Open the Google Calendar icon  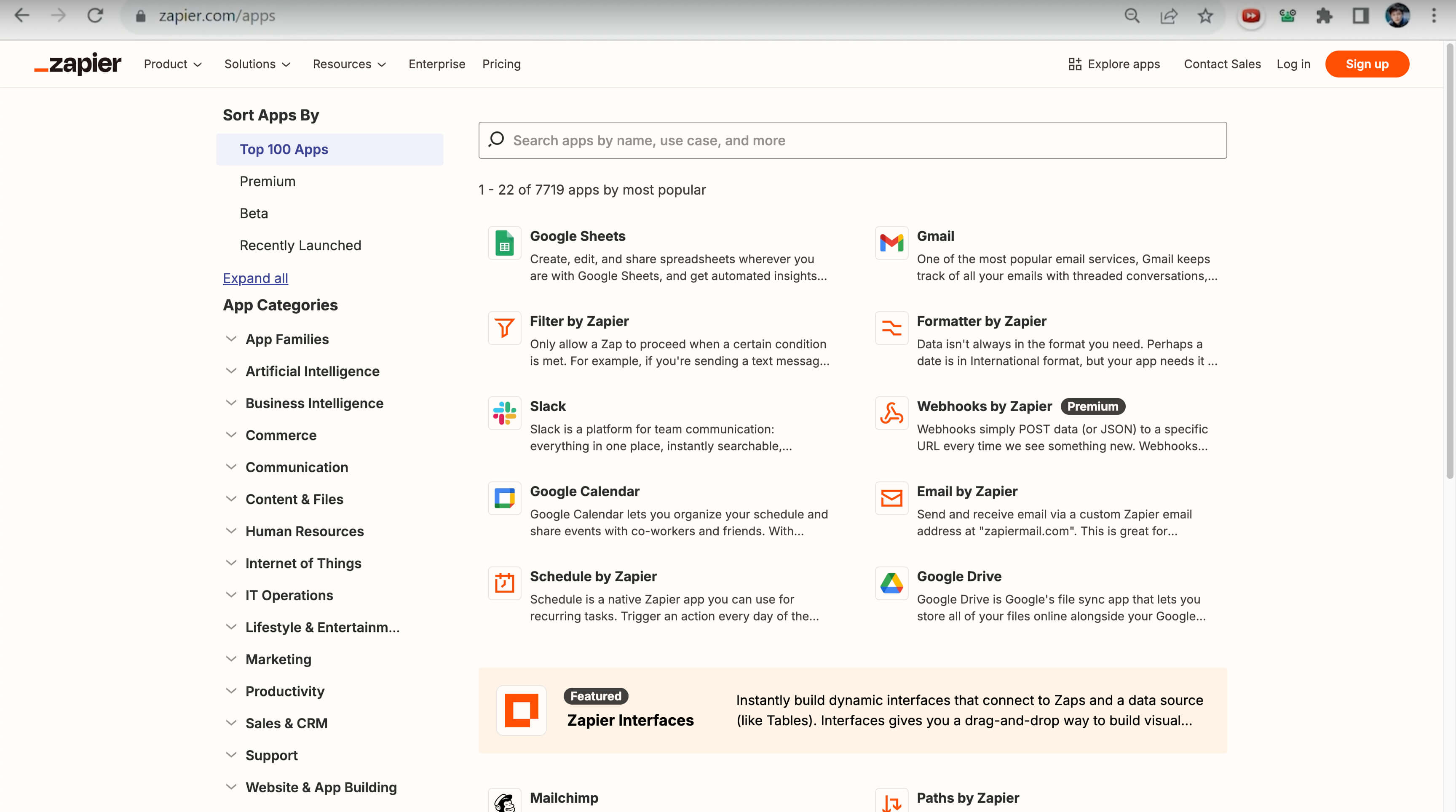tap(504, 498)
